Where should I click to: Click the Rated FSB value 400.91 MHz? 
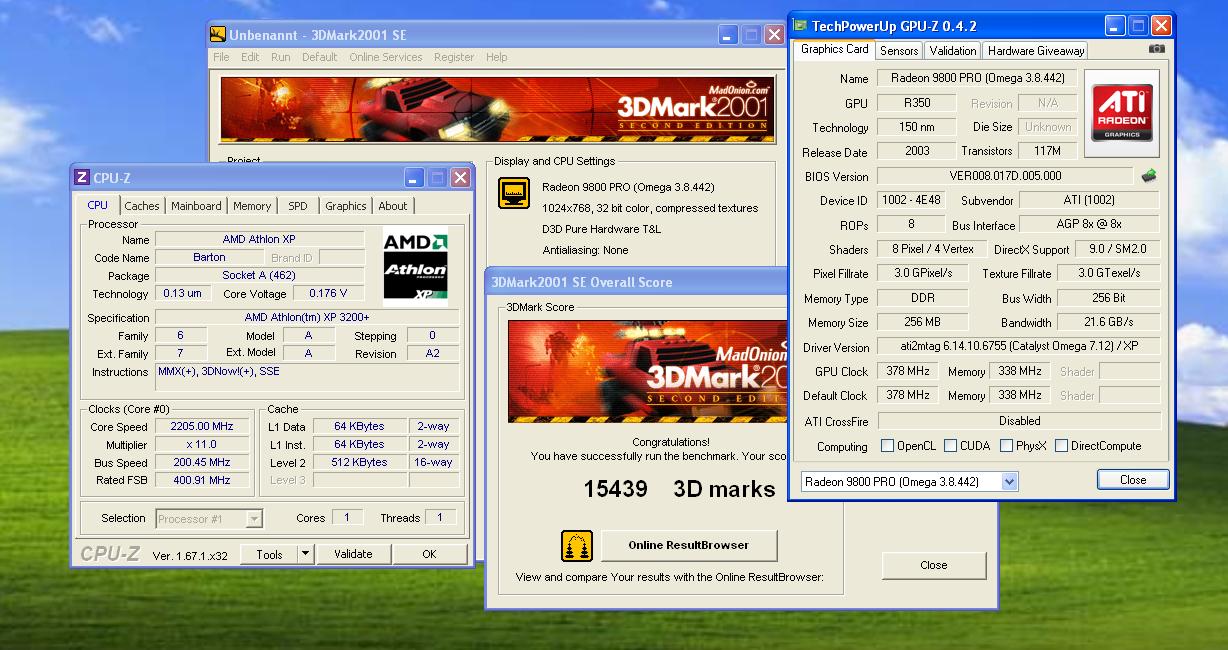click(x=202, y=481)
